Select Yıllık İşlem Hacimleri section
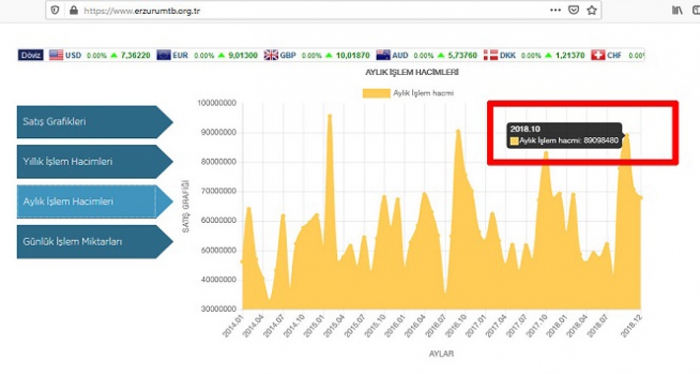This screenshot has height=374, width=700. point(95,162)
